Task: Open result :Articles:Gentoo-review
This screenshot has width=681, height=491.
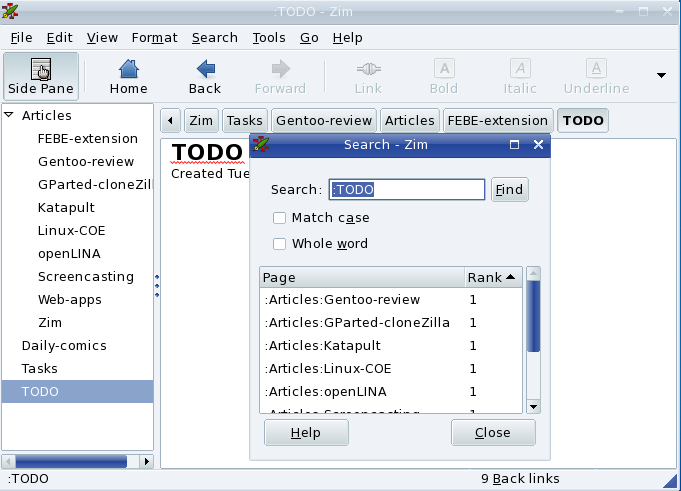Action: click(391, 300)
